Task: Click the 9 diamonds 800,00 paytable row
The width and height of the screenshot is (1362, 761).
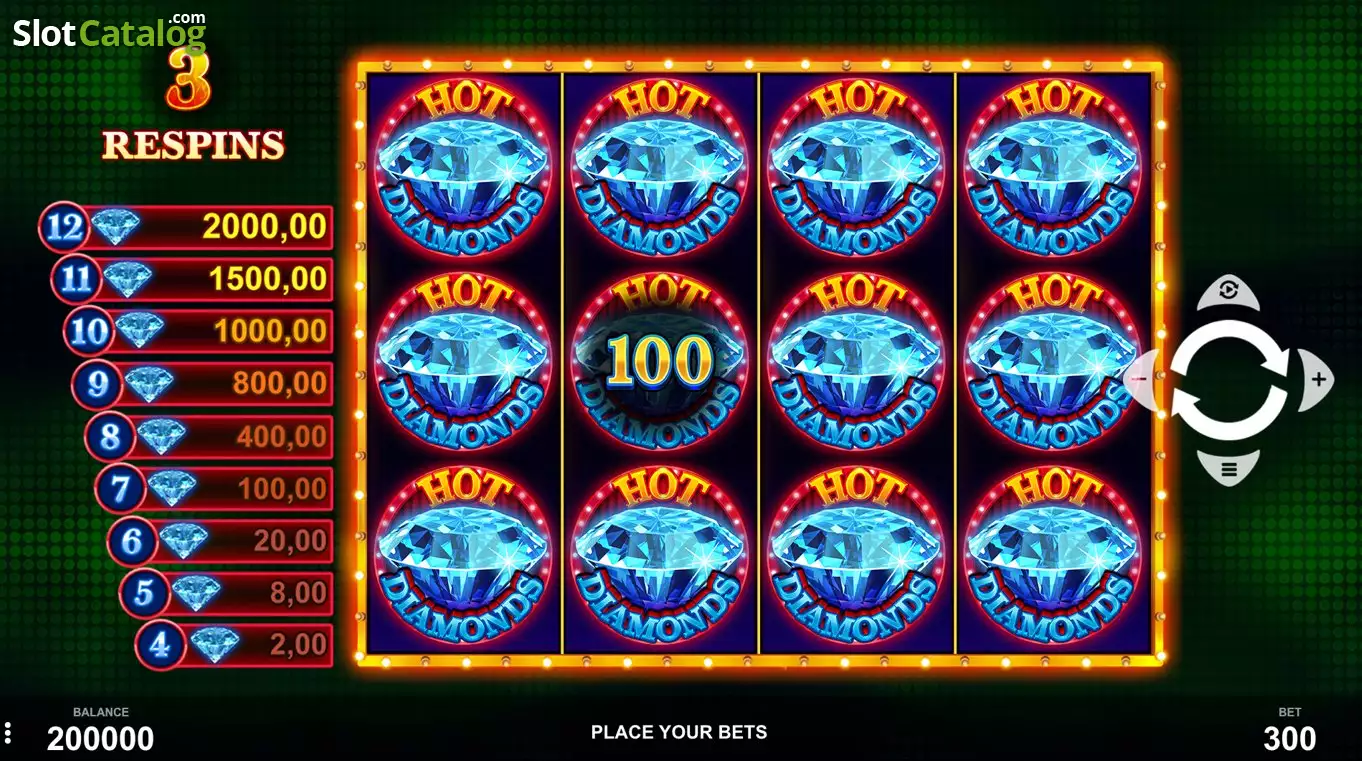Action: [x=203, y=383]
